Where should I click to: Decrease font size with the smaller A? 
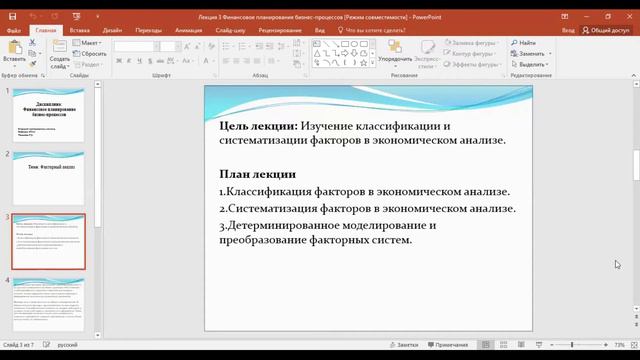198,47
